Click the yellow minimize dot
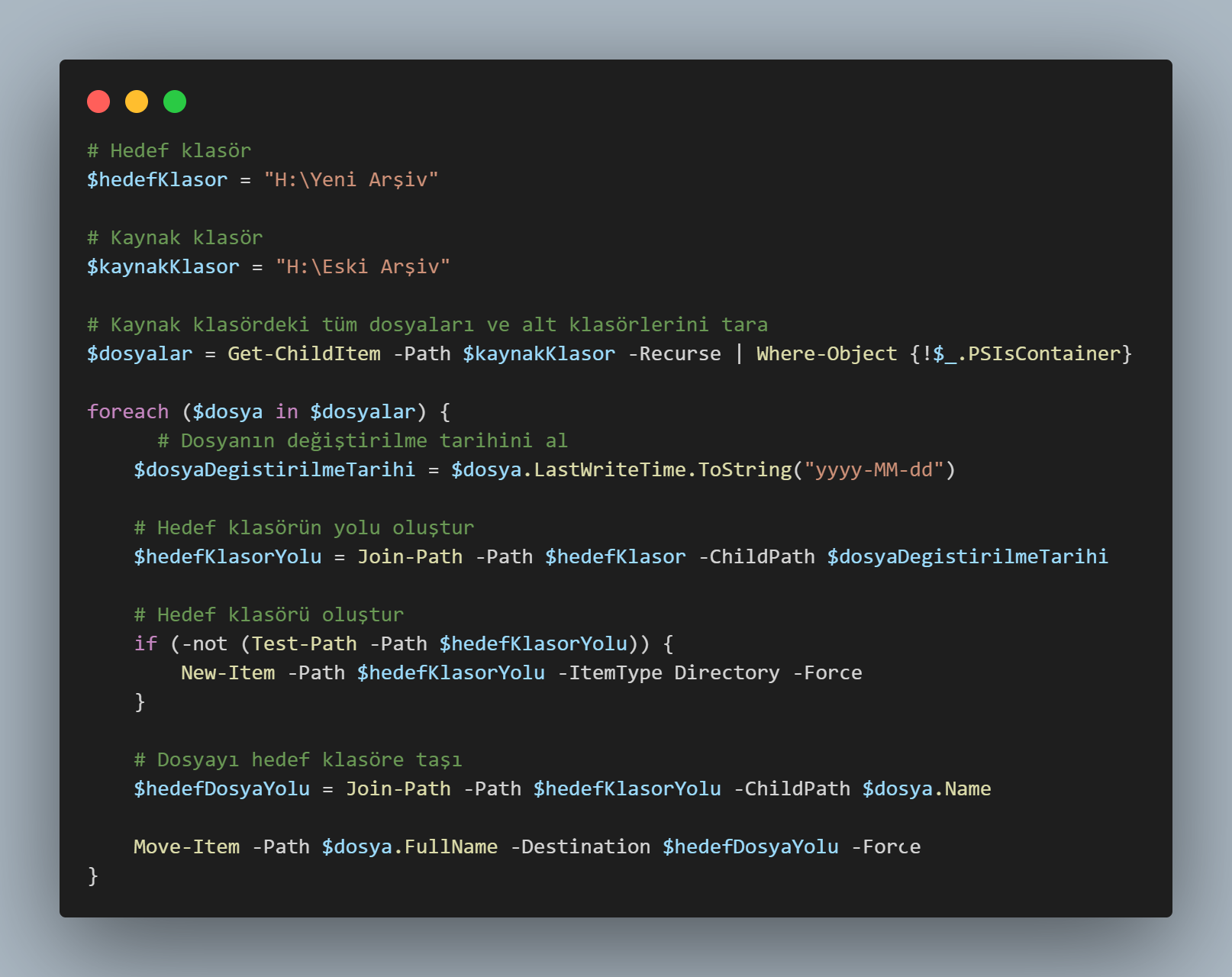The height and width of the screenshot is (977, 1232). pyautogui.click(x=137, y=102)
